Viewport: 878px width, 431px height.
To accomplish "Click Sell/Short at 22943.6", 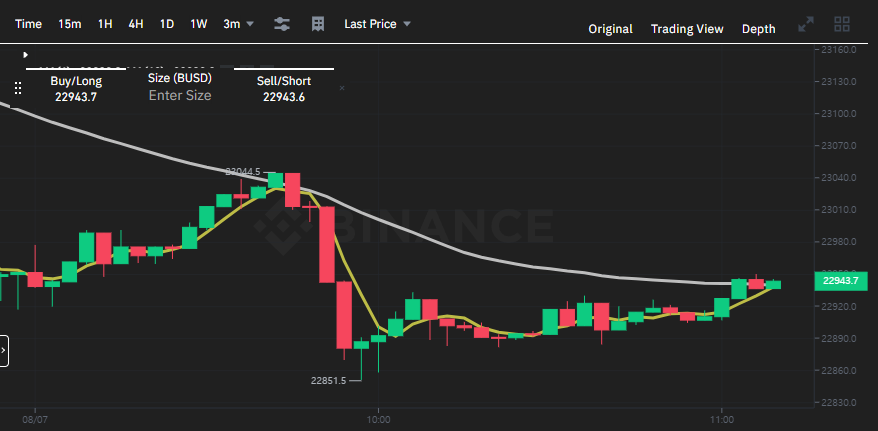I will 284,88.
